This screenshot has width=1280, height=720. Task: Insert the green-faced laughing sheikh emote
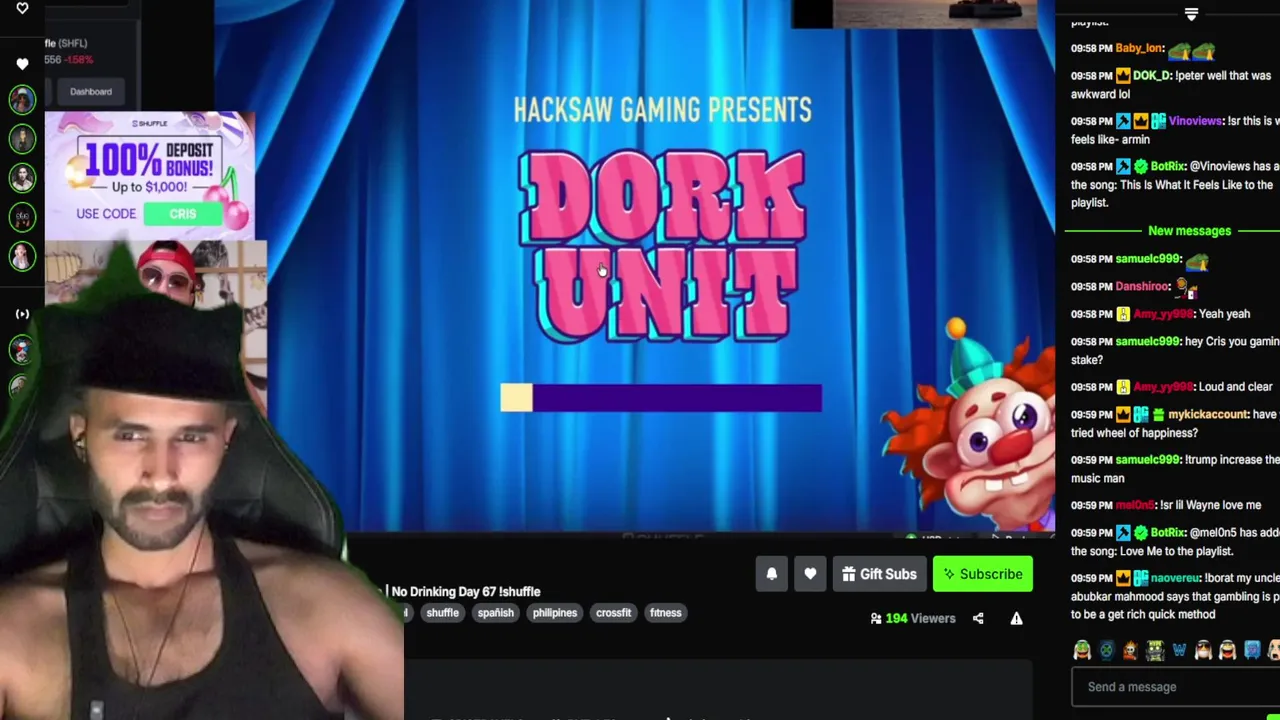(1082, 651)
